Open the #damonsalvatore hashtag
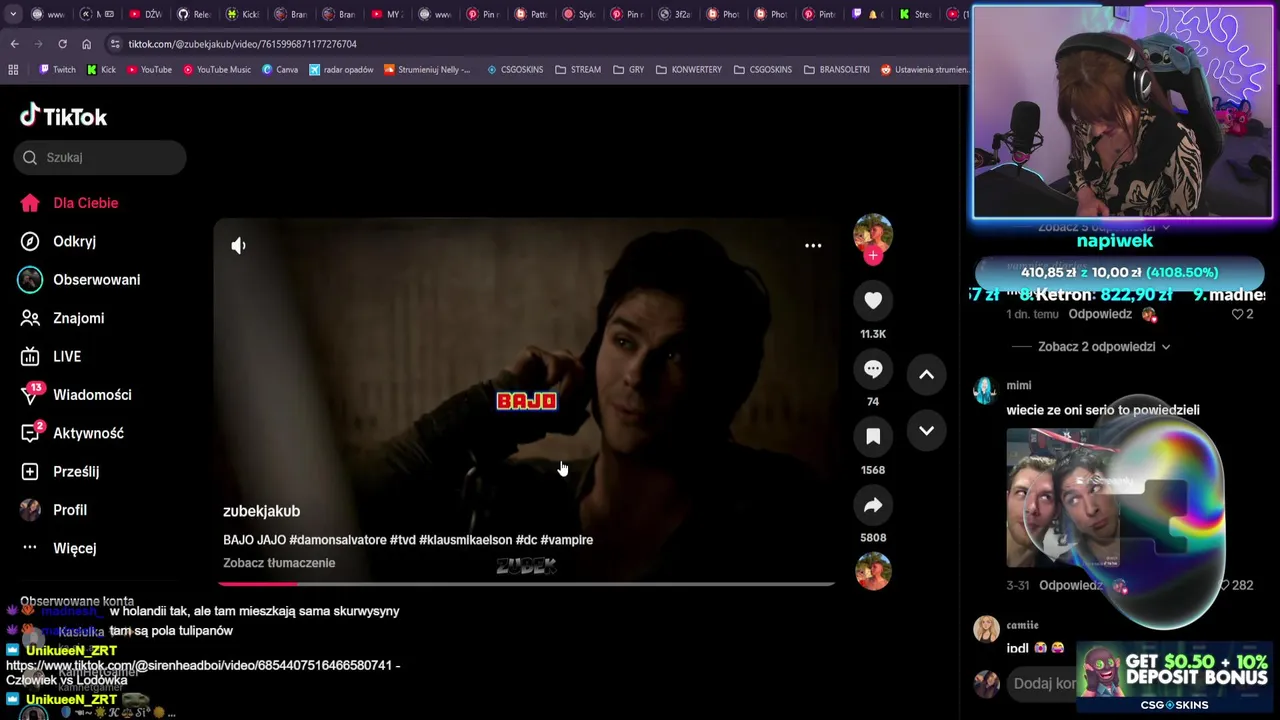The height and width of the screenshot is (720, 1280). point(337,540)
